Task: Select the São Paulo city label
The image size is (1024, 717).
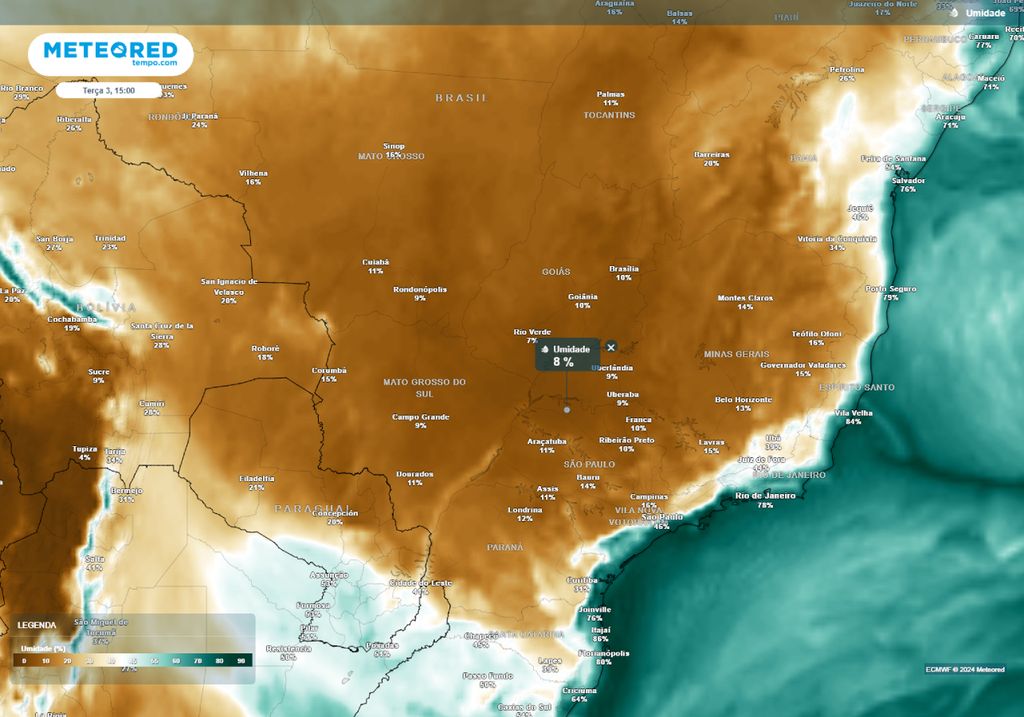Action: click(x=663, y=518)
